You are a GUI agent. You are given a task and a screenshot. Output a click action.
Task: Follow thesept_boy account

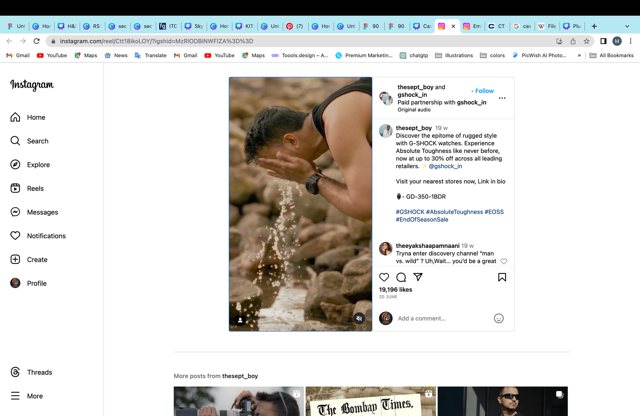[484, 91]
